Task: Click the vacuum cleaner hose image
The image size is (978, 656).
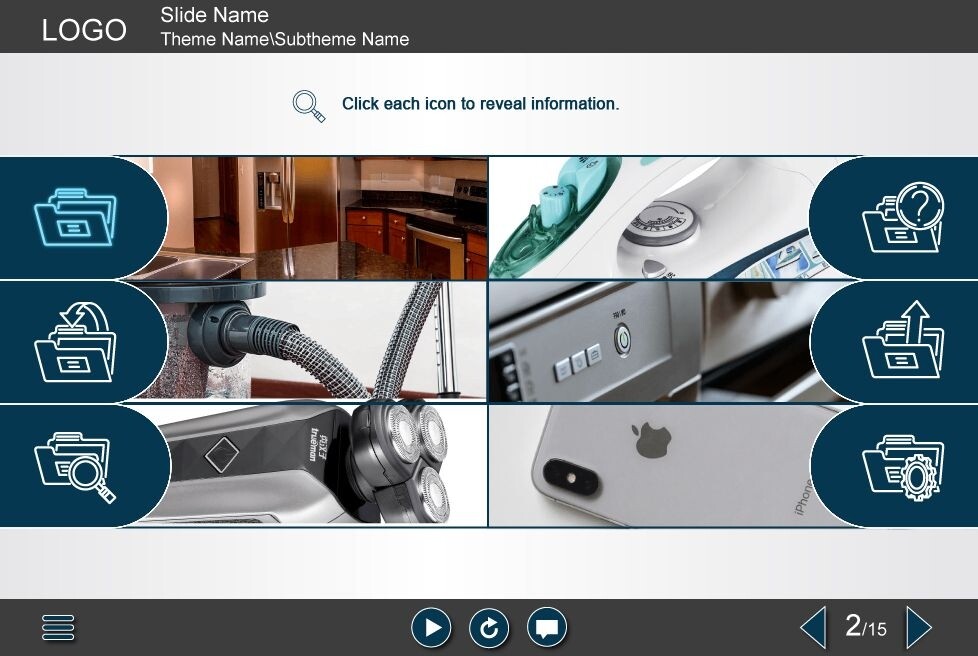Action: point(330,342)
